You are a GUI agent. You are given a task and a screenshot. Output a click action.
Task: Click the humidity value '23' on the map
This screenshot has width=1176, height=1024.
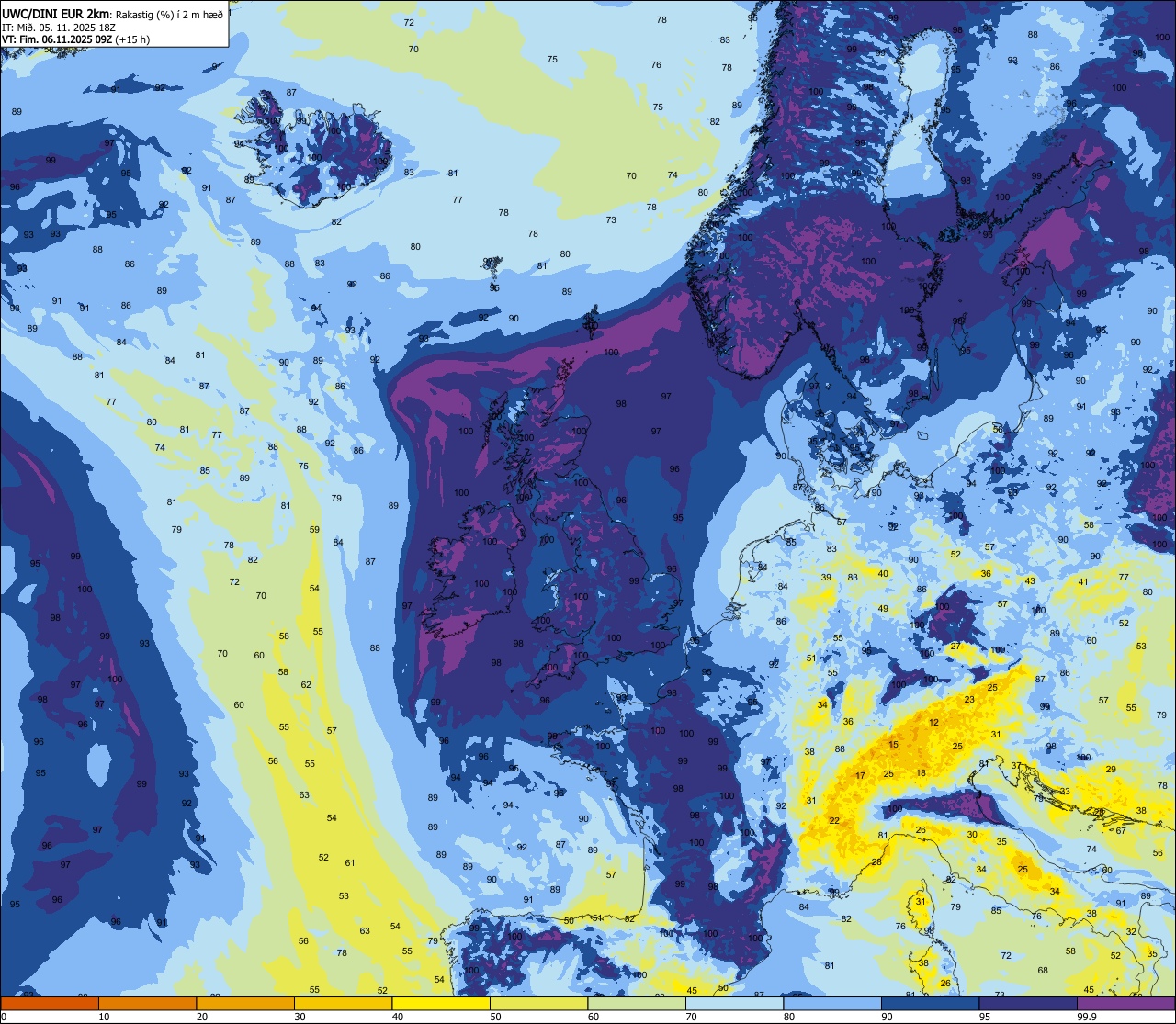coord(969,700)
